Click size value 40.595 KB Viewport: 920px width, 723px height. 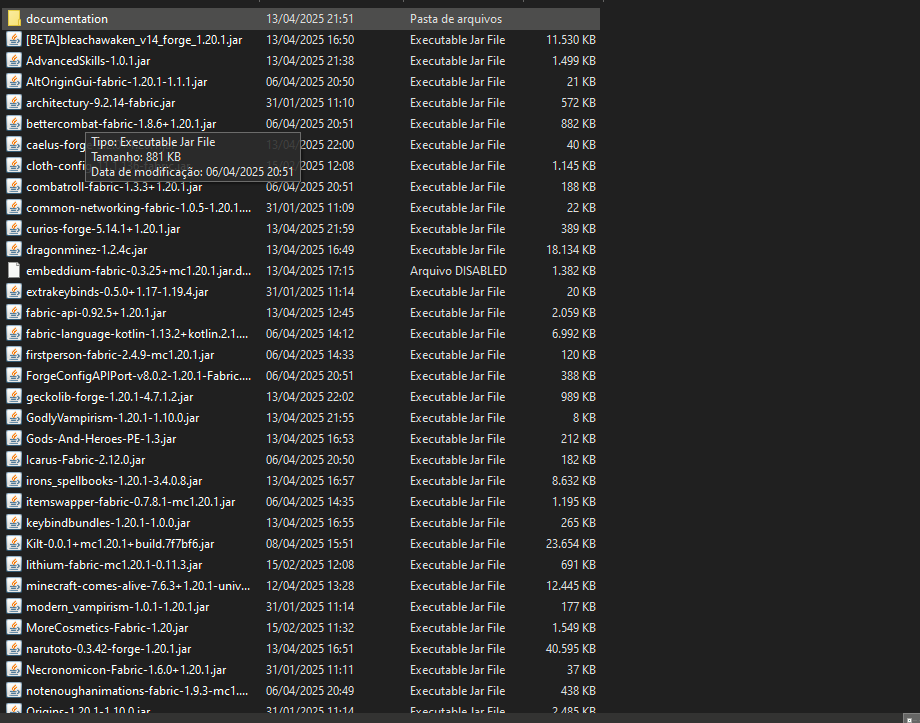[571, 649]
